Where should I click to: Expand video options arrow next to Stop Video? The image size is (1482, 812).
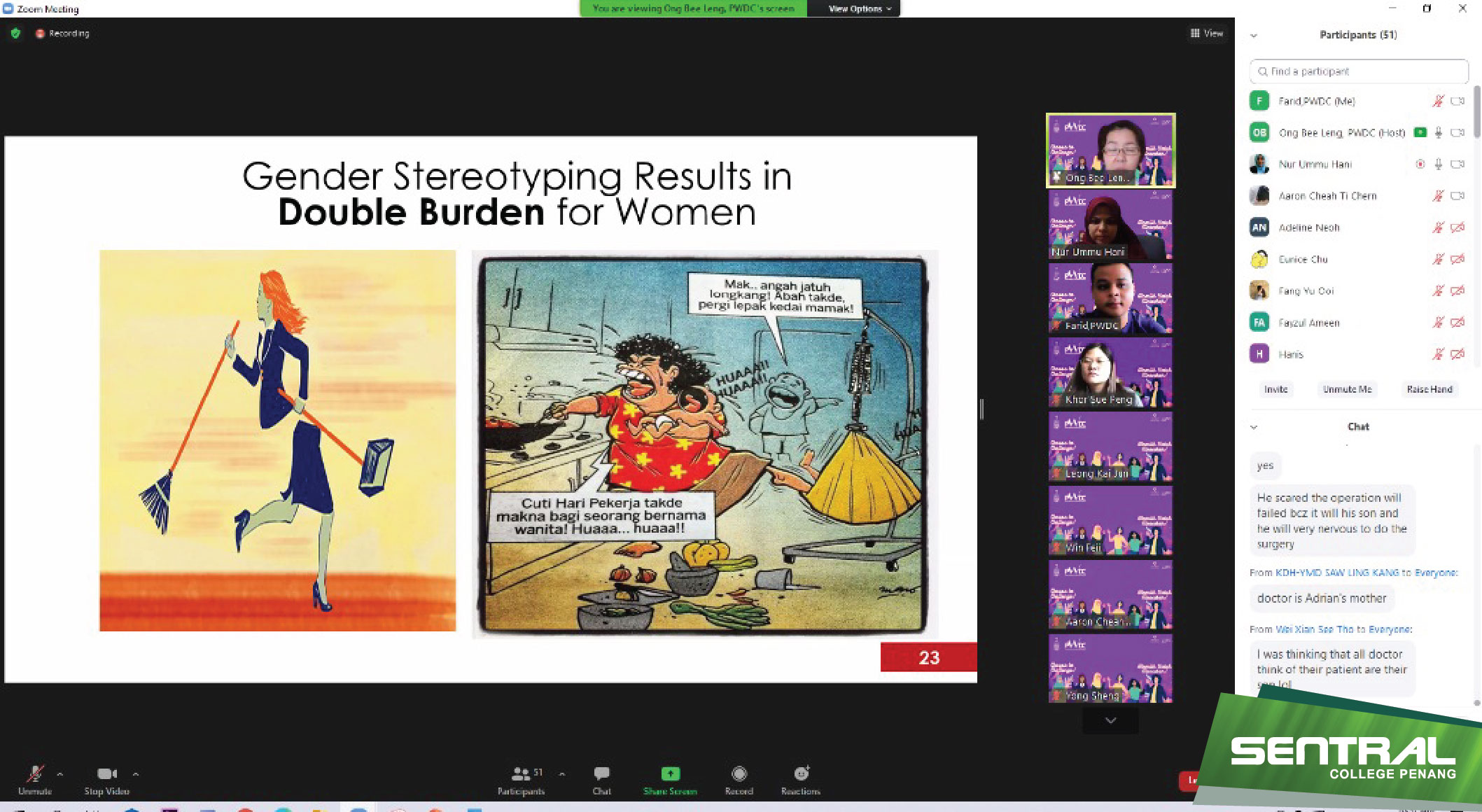click(136, 774)
